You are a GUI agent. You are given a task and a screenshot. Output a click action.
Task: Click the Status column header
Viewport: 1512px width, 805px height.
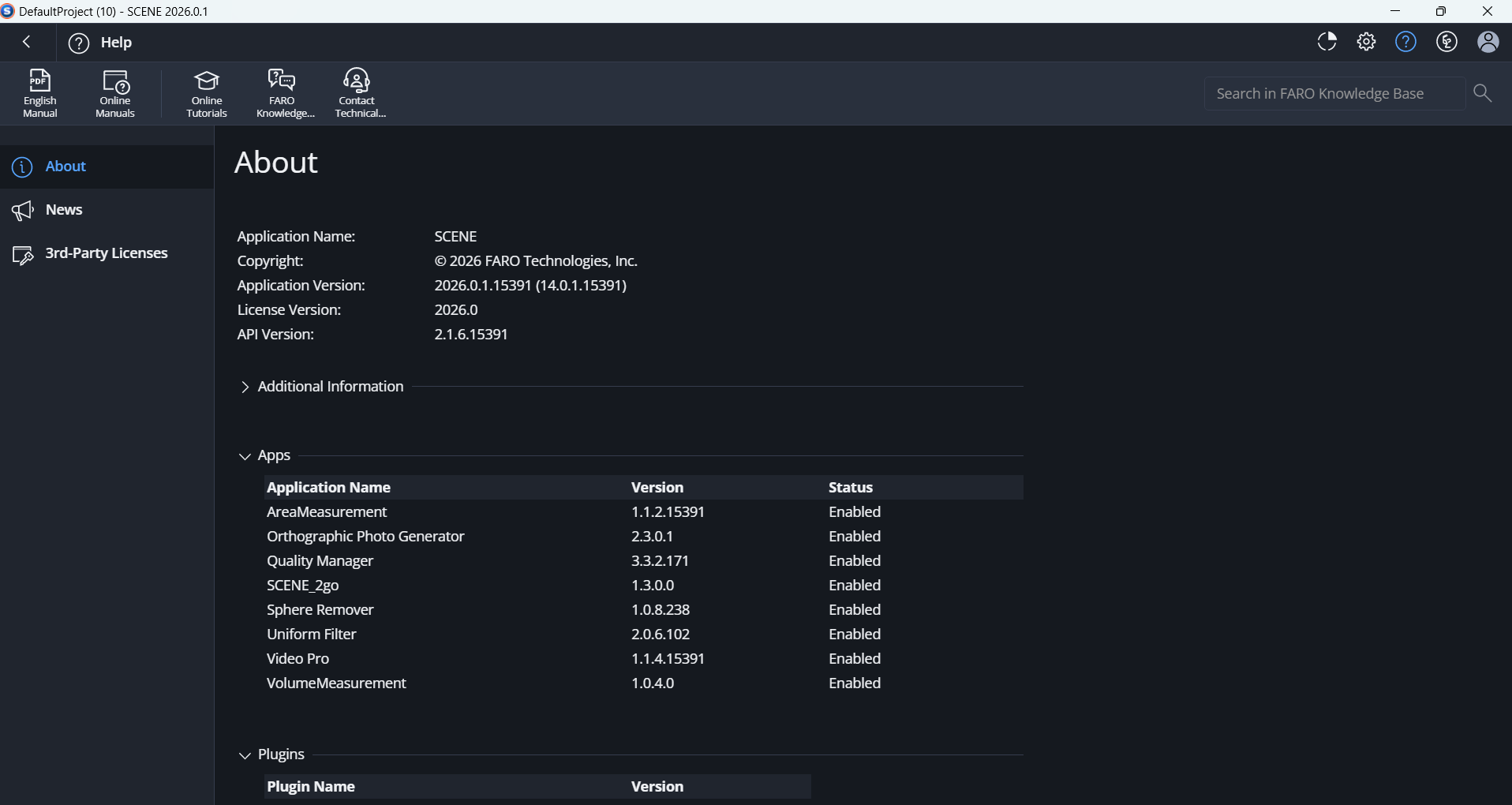(851, 488)
